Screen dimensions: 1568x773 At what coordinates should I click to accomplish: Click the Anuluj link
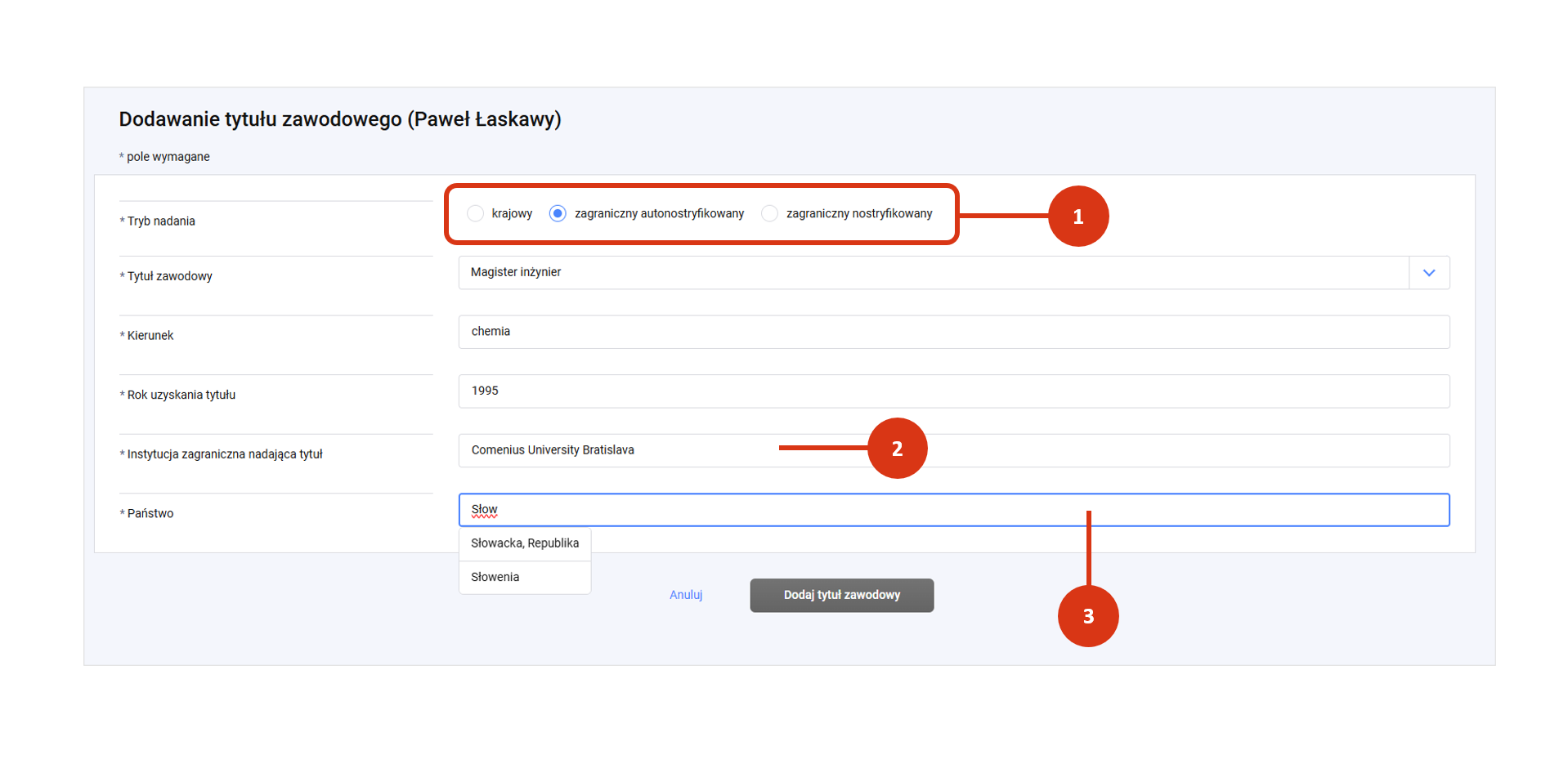(x=686, y=595)
